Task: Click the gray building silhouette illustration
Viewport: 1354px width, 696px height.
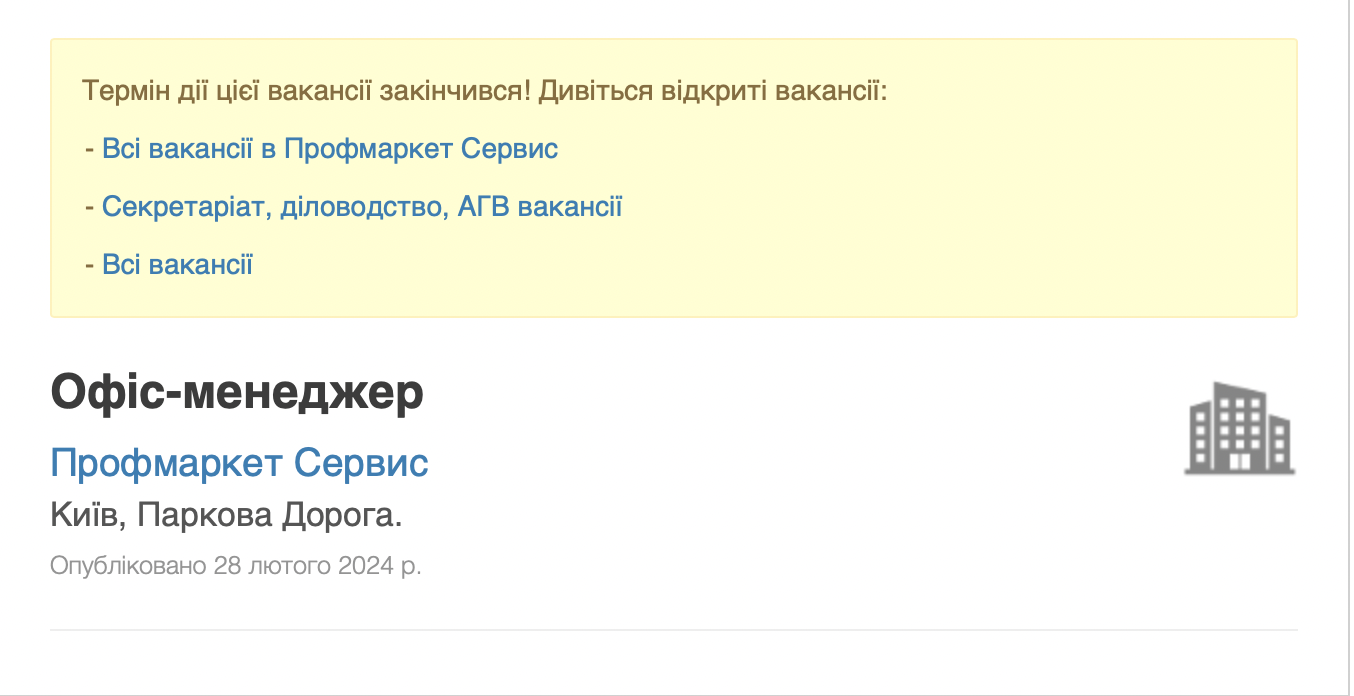Action: 1240,428
